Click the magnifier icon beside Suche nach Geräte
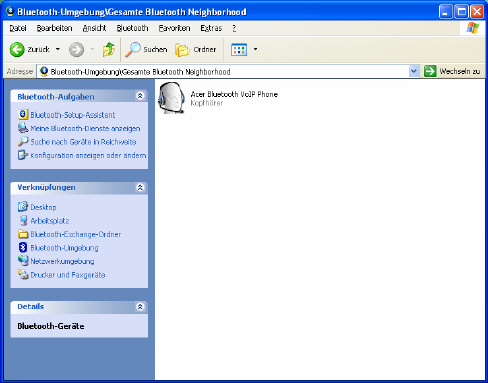The height and width of the screenshot is (383, 488). [x=23, y=141]
